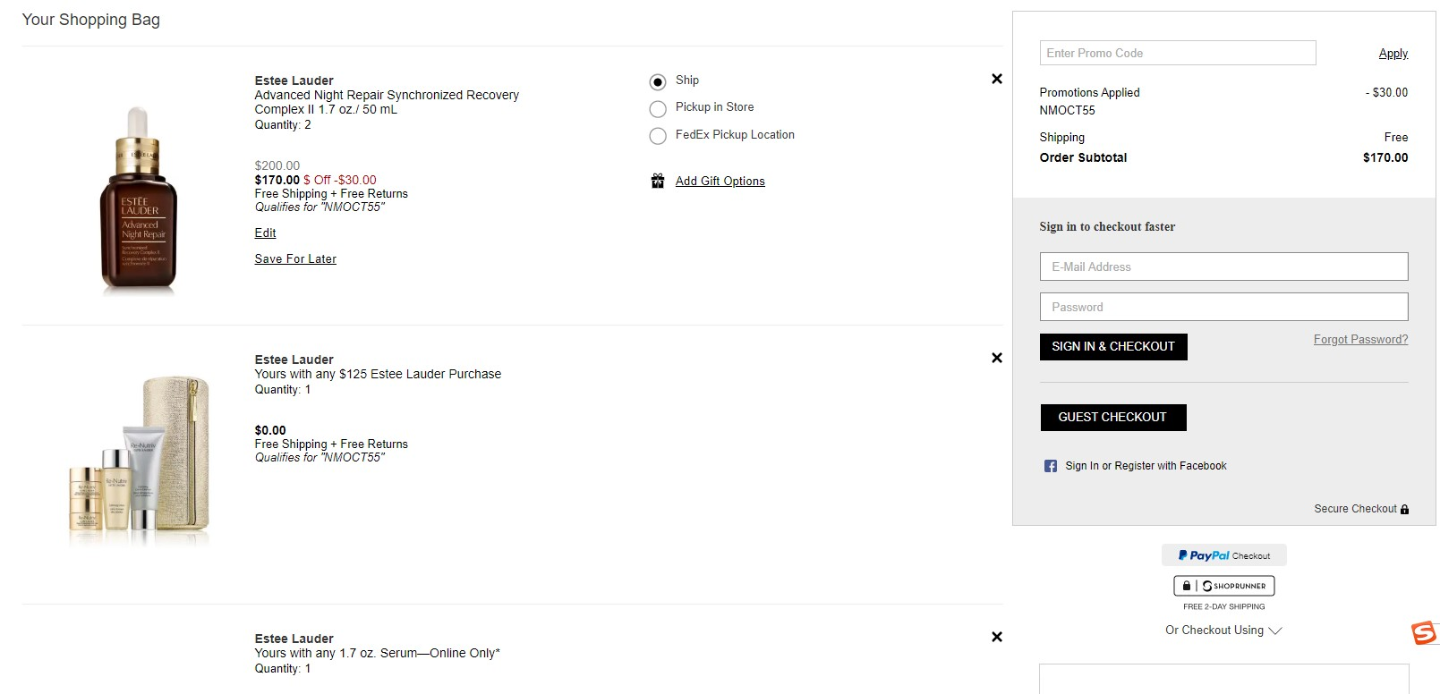
Task: Click the crossed-out $200.00 price
Action: pyautogui.click(x=277, y=166)
